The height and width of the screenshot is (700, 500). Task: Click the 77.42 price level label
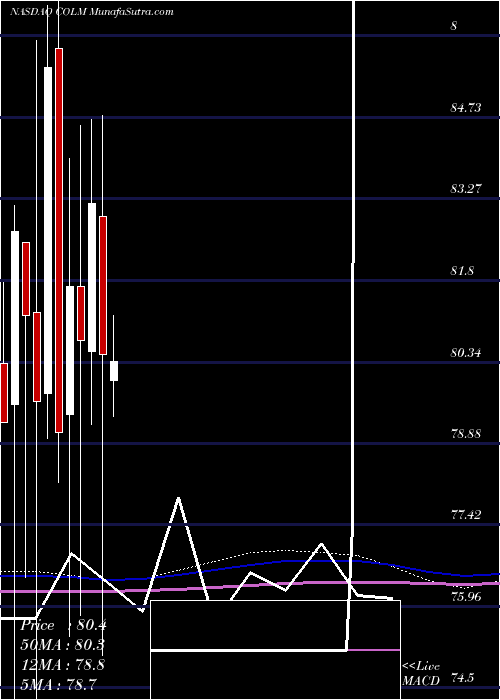click(466, 515)
